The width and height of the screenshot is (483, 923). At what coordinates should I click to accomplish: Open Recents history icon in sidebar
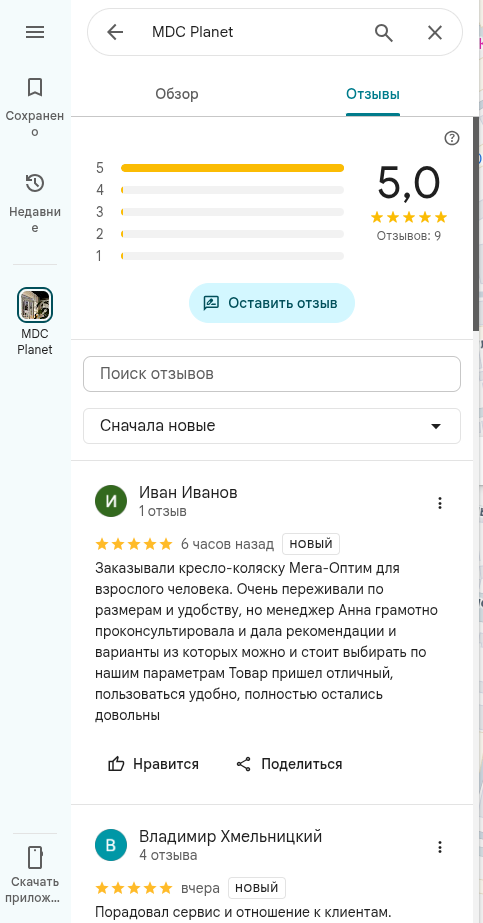[x=35, y=183]
